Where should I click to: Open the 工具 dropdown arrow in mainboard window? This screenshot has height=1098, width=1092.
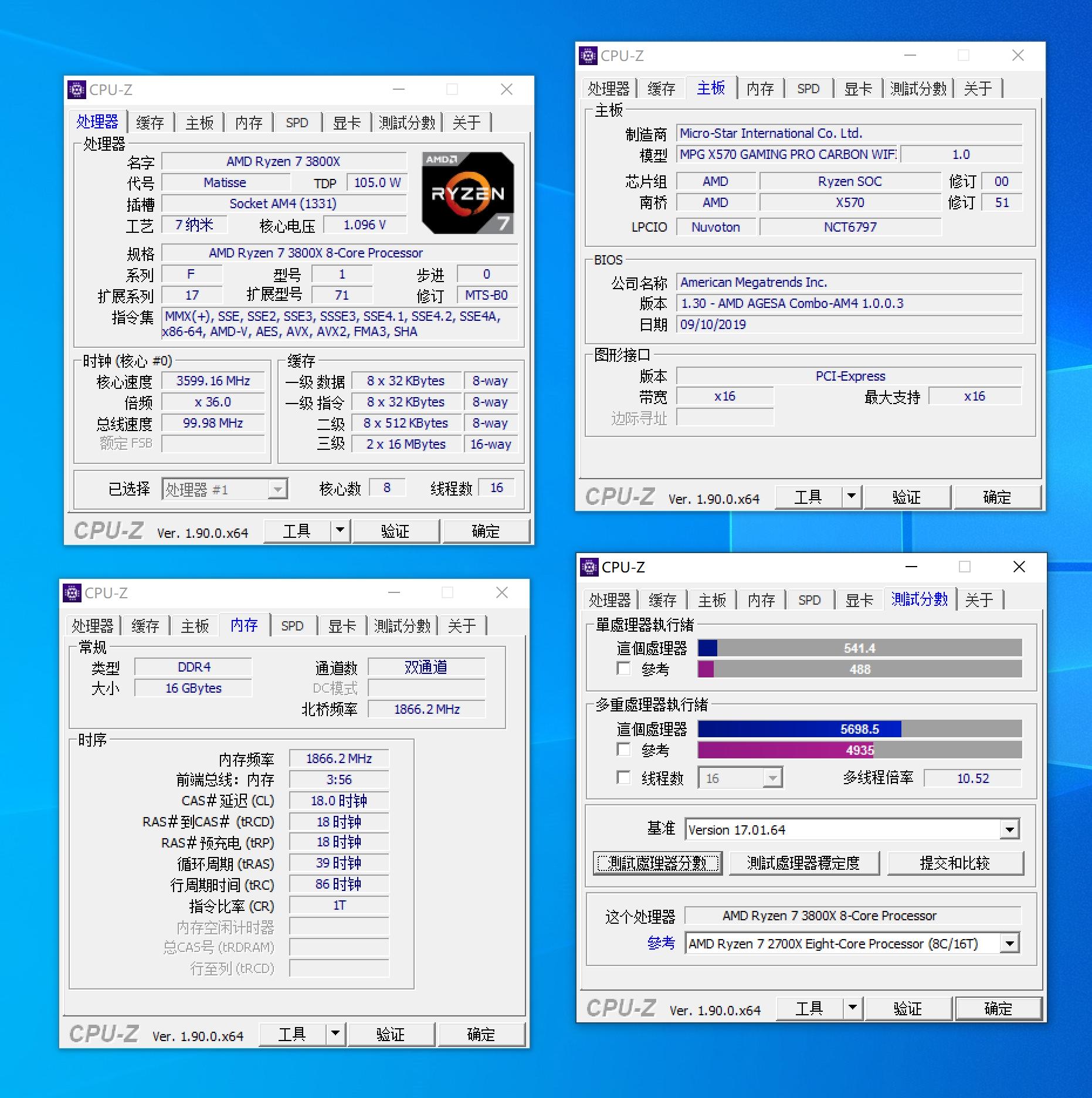852,497
